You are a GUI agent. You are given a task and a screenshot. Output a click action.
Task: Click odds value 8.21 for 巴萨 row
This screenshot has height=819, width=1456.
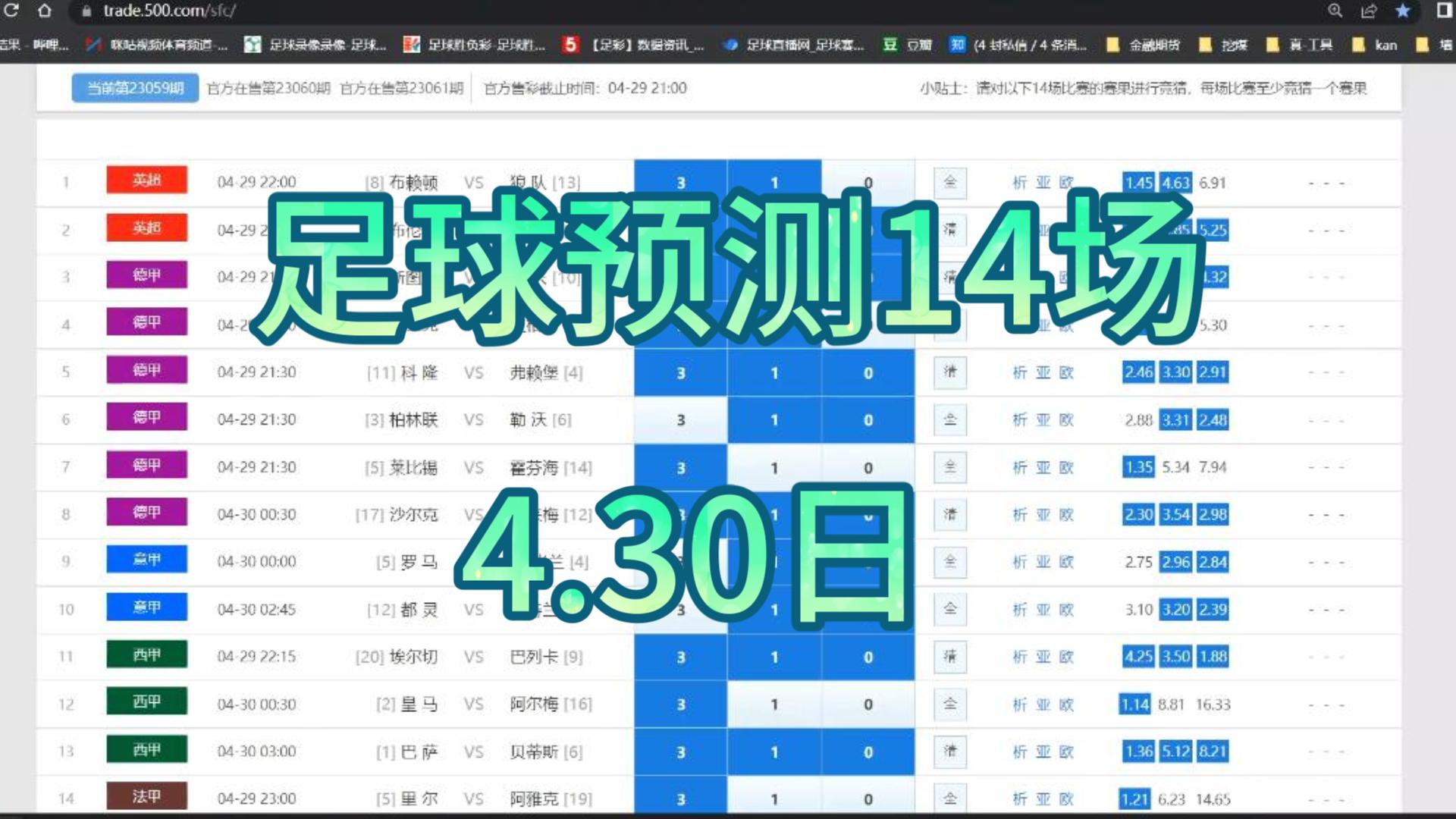coord(1213,752)
